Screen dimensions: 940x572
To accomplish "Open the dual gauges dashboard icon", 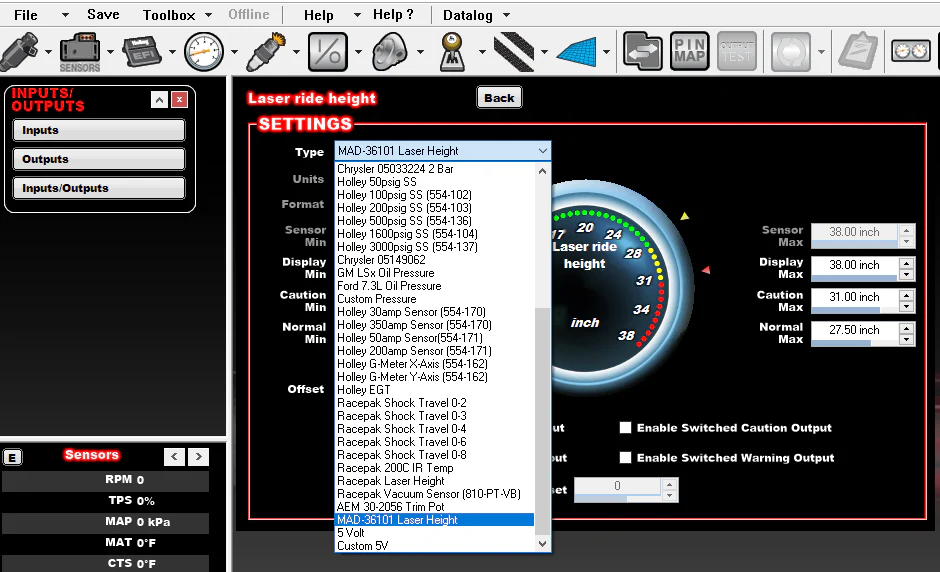I will coord(911,52).
